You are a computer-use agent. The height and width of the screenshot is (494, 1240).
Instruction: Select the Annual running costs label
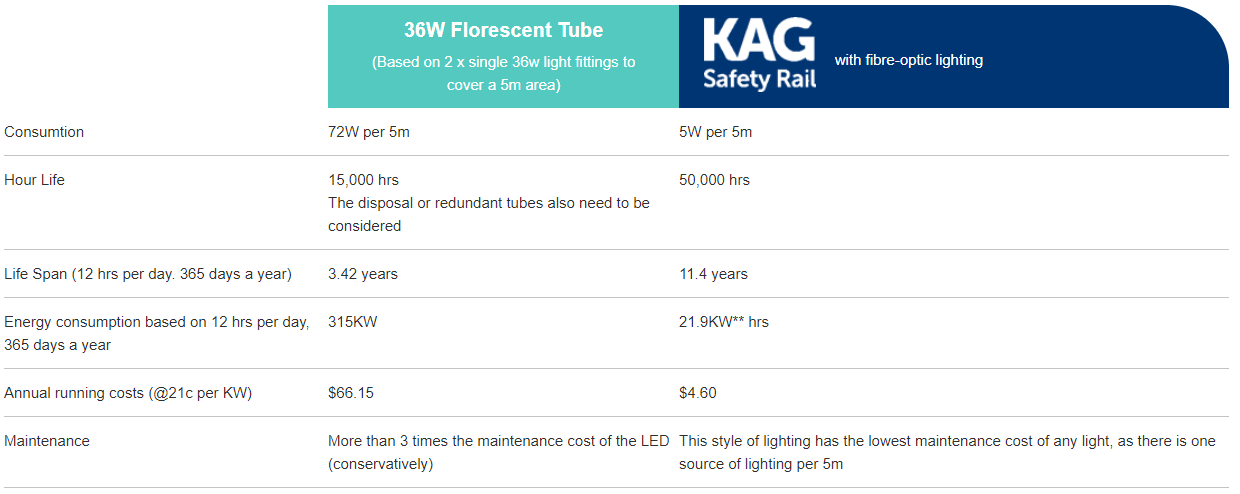click(128, 393)
